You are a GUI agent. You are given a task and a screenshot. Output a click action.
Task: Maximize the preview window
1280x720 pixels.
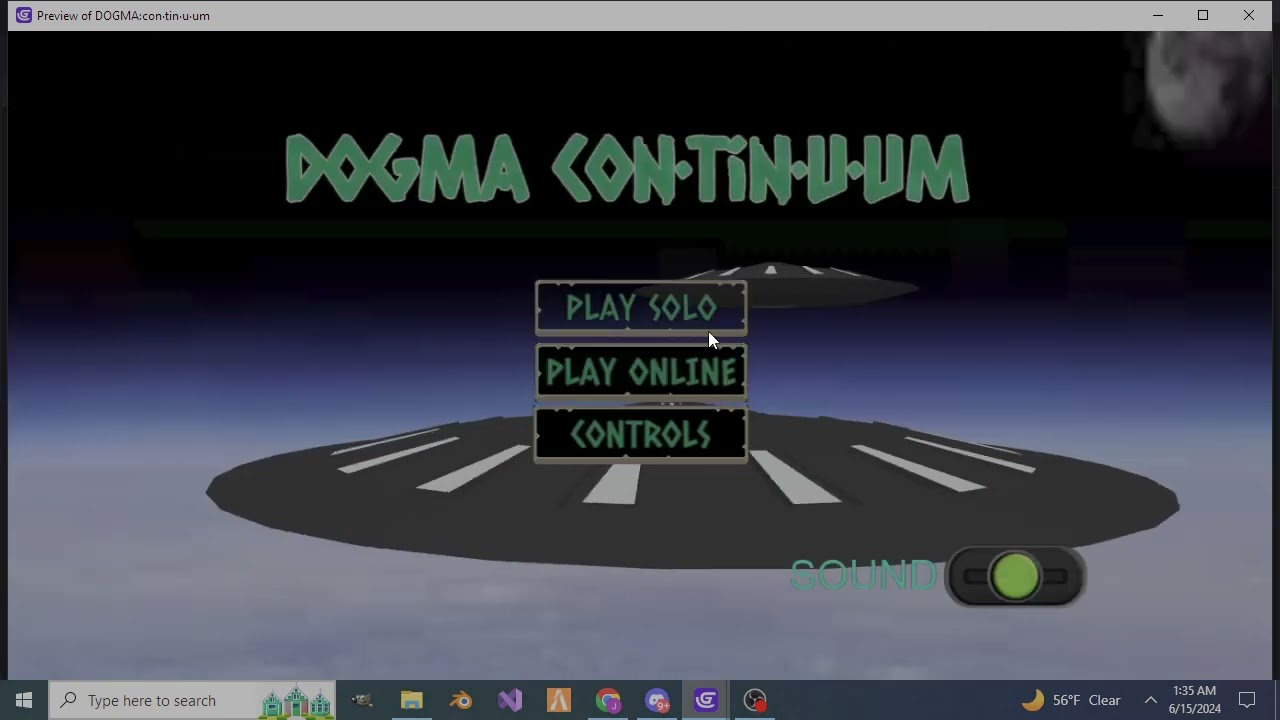[1203, 15]
